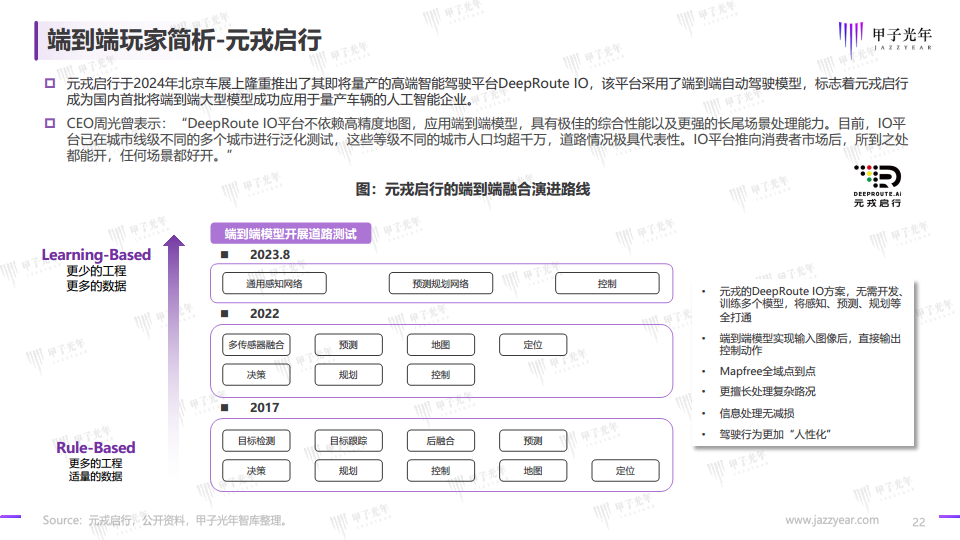
Task: Click the 2017 year heading
Action: click(x=264, y=408)
